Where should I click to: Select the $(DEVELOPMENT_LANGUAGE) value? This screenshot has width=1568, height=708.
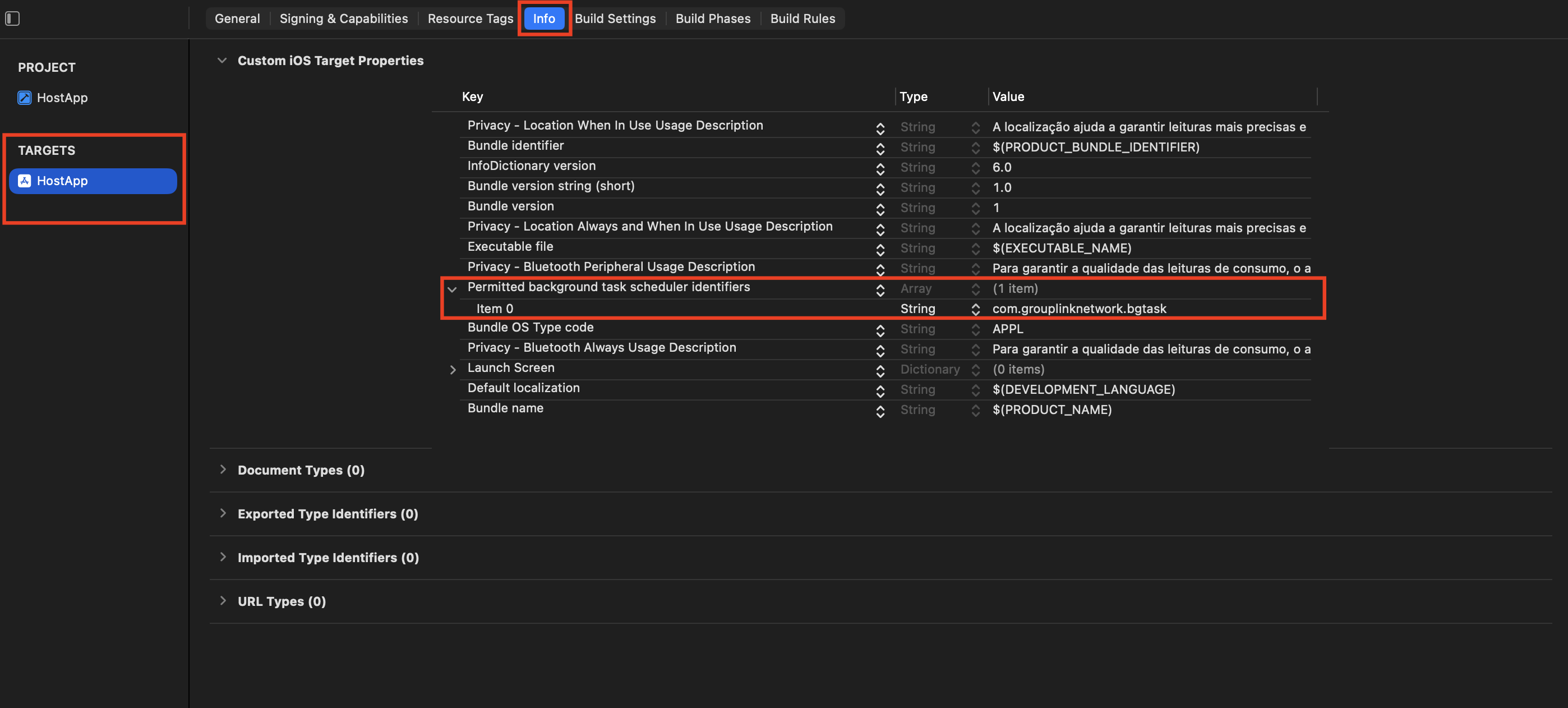point(1083,389)
